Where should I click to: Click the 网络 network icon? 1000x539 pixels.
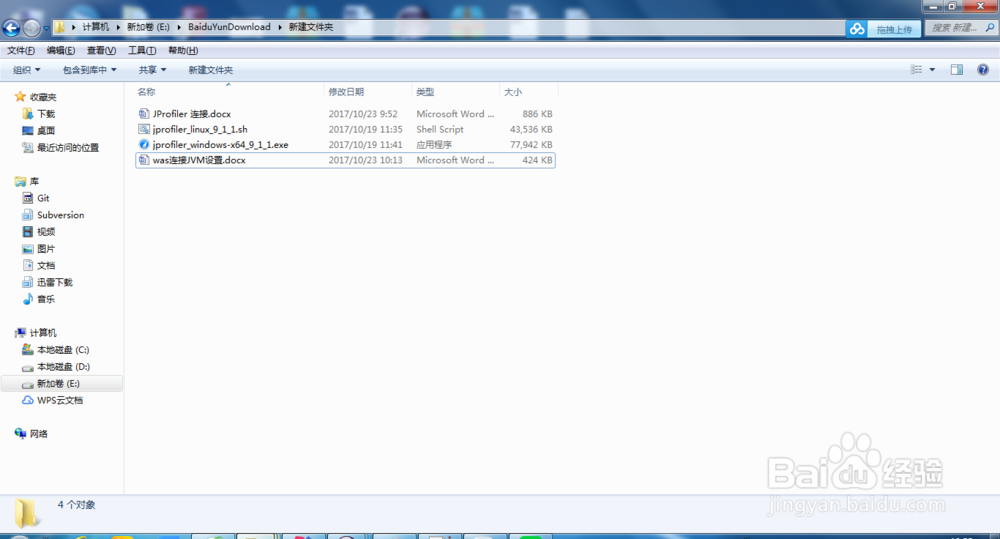(x=20, y=433)
